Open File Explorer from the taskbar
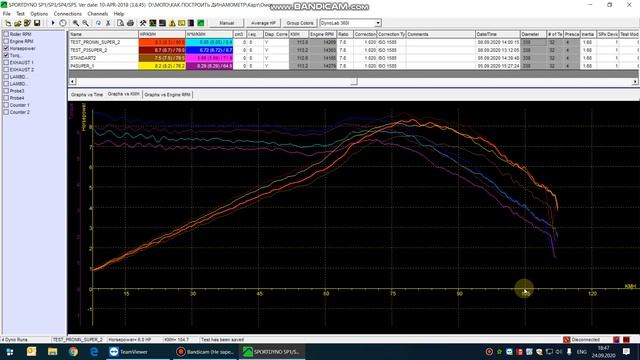 coord(52,351)
